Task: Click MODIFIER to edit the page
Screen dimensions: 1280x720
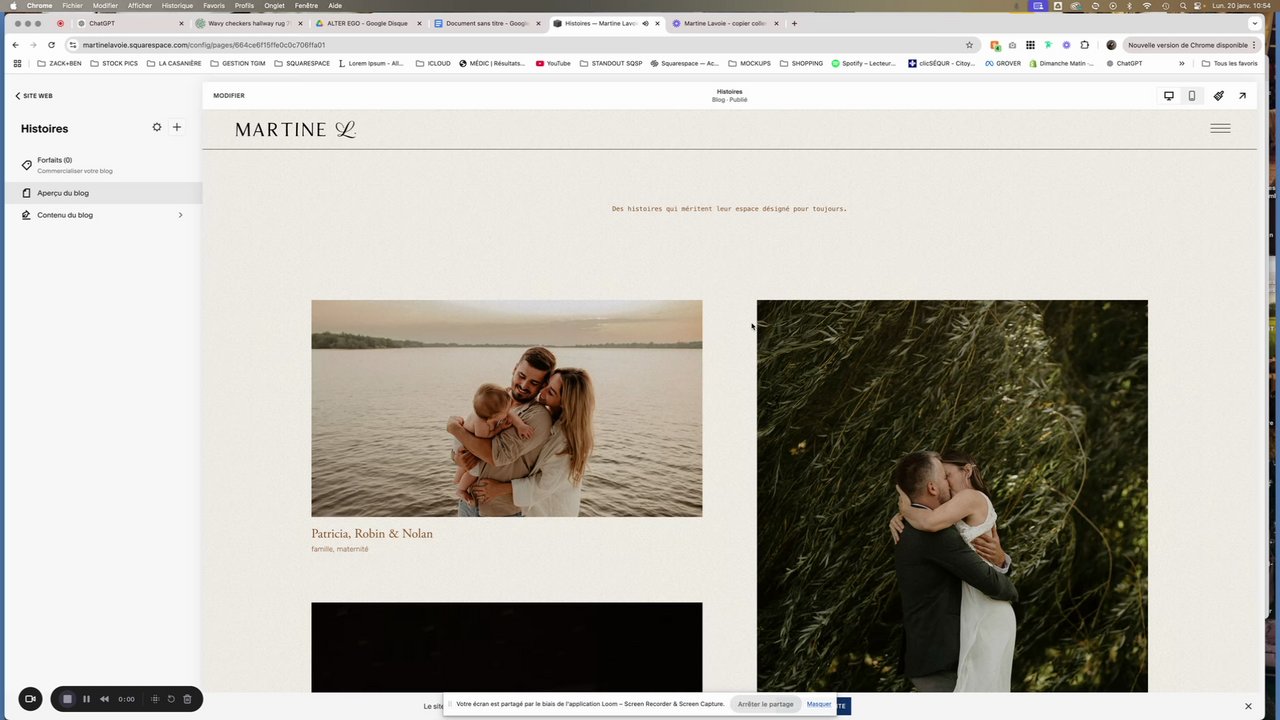Action: pos(229,96)
